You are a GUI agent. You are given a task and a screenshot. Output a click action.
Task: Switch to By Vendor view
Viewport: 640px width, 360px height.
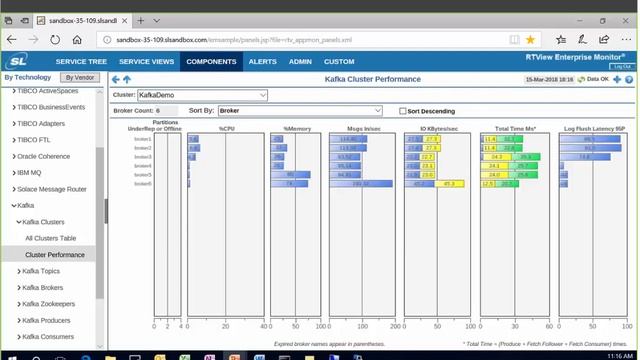click(x=80, y=77)
